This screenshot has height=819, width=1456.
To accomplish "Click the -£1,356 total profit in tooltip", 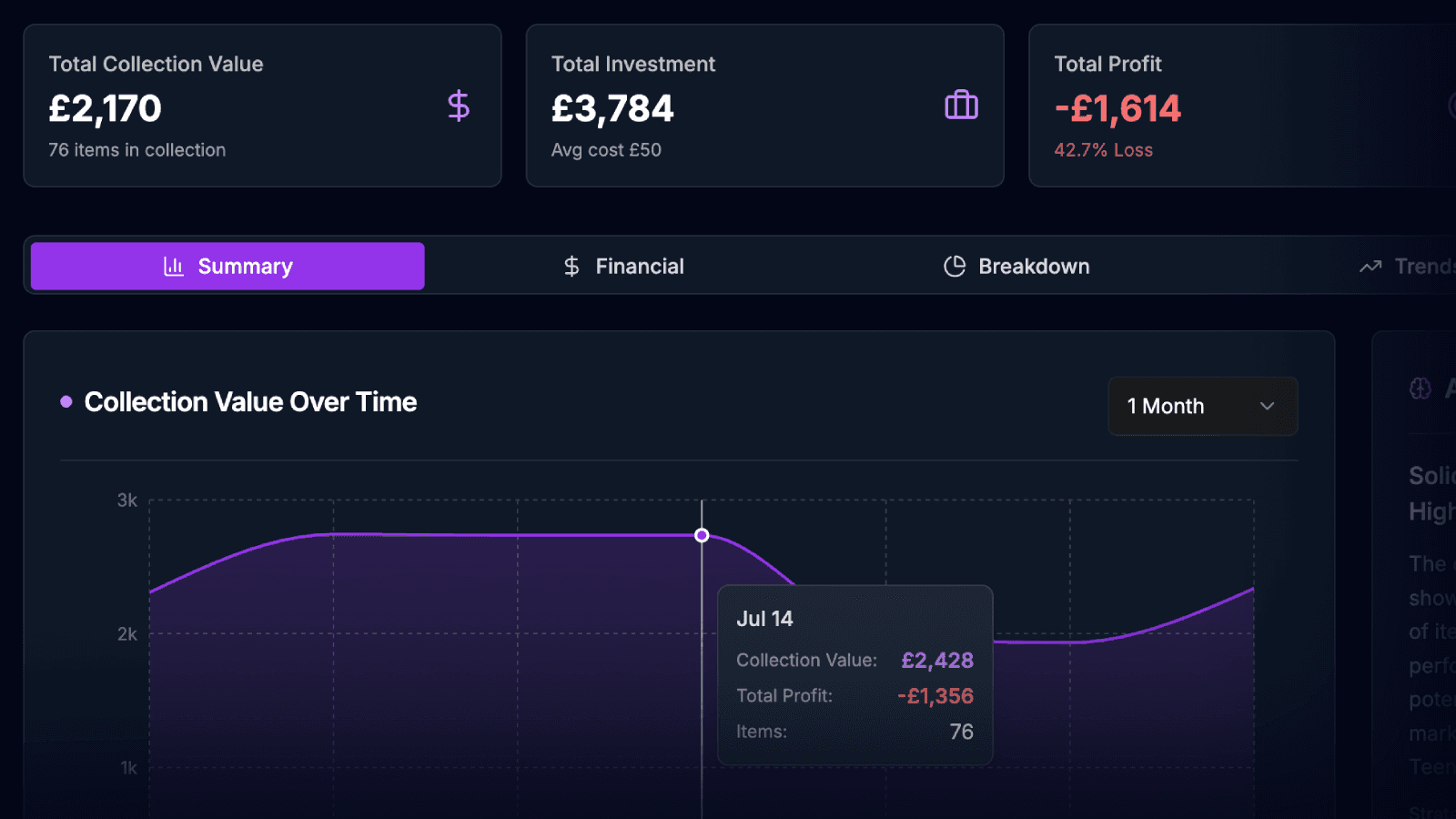I will pyautogui.click(x=935, y=696).
